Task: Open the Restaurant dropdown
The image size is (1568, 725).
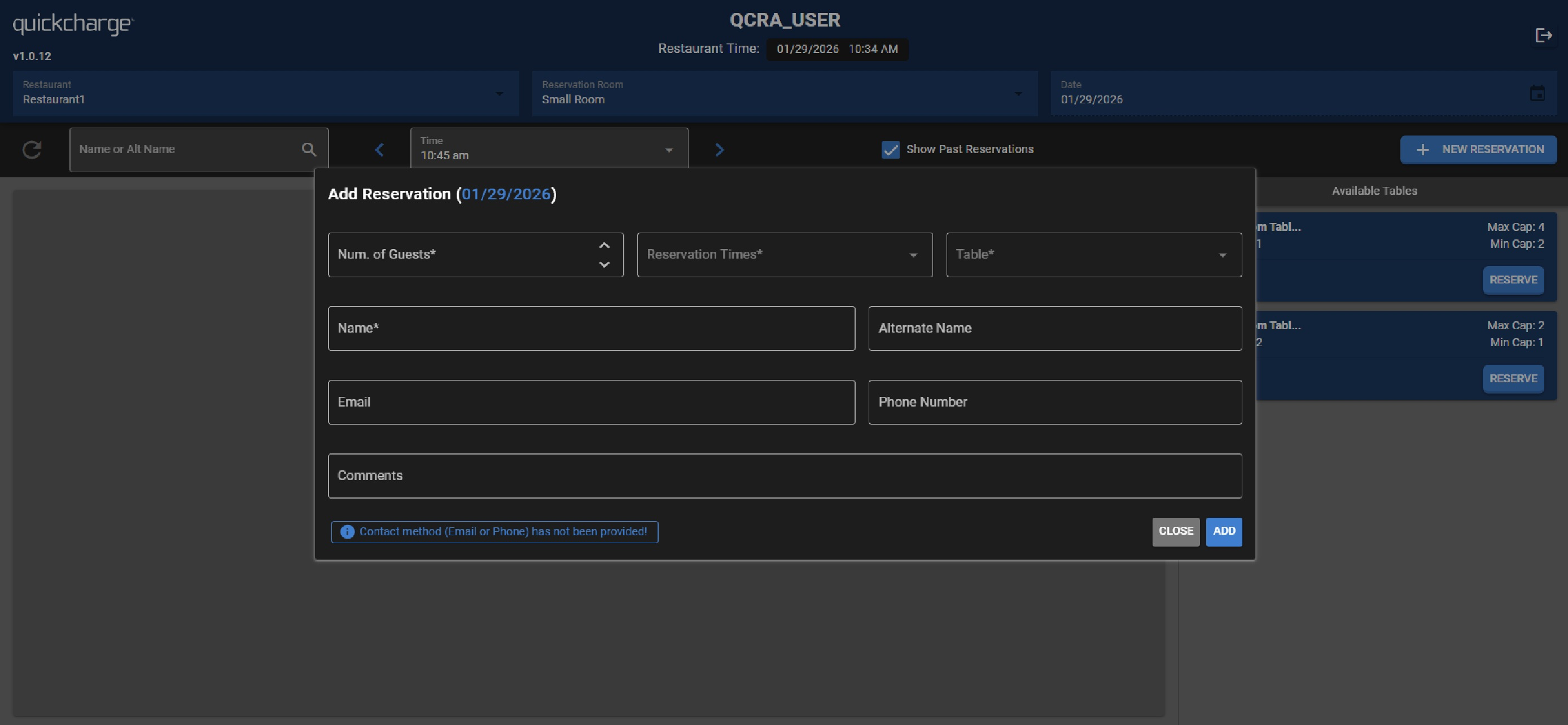Action: click(266, 93)
